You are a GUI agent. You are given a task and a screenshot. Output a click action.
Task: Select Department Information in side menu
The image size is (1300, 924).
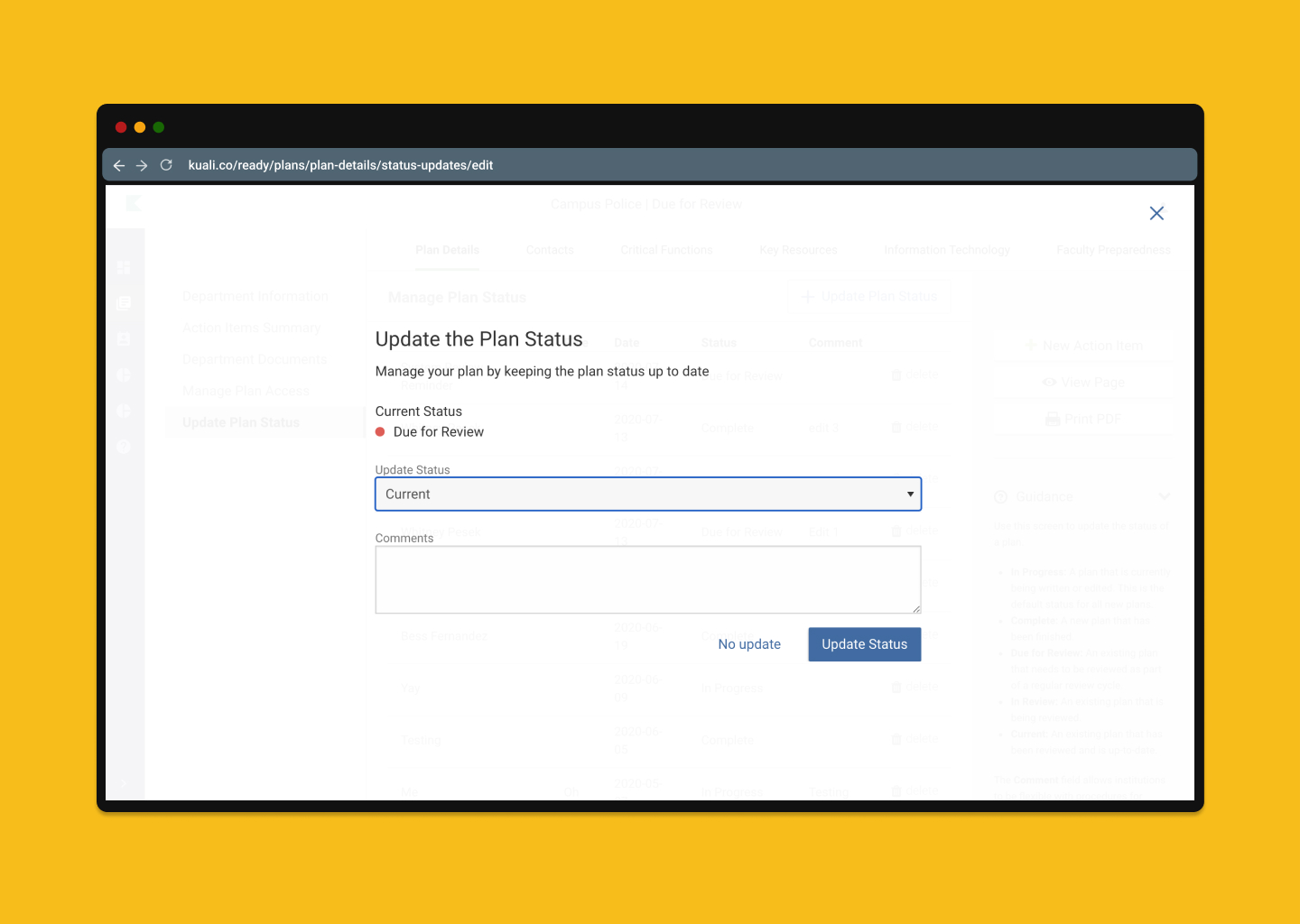(x=255, y=297)
